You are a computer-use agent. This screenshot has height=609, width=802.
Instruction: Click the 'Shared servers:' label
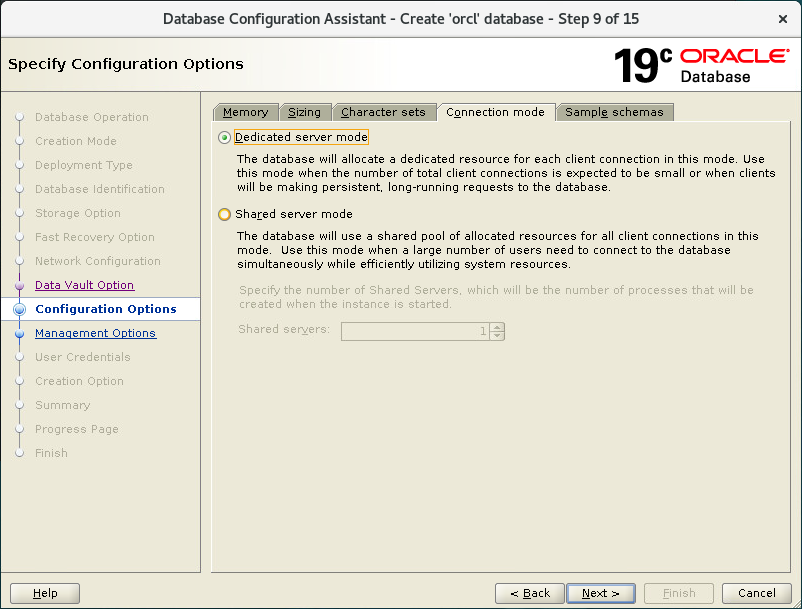(284, 329)
